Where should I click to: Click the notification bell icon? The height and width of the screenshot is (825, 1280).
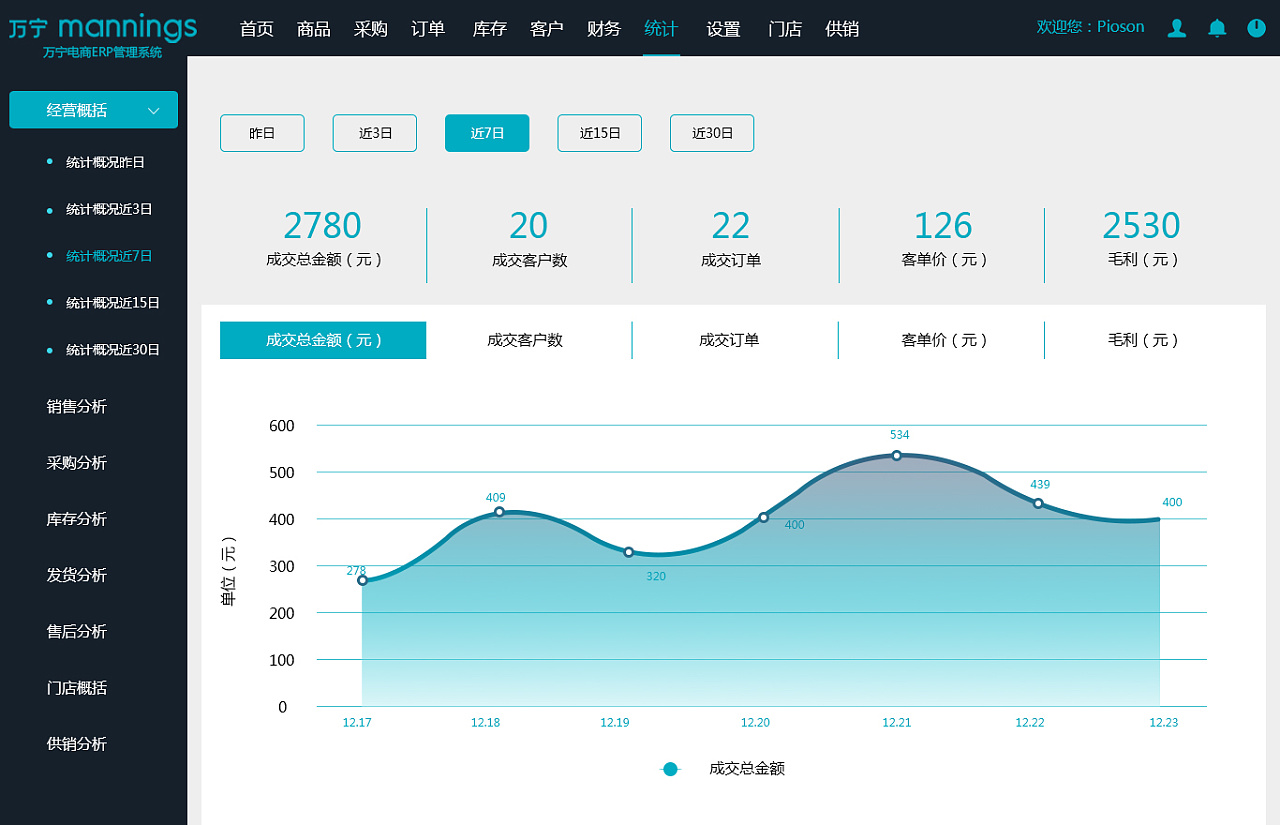[x=1216, y=29]
